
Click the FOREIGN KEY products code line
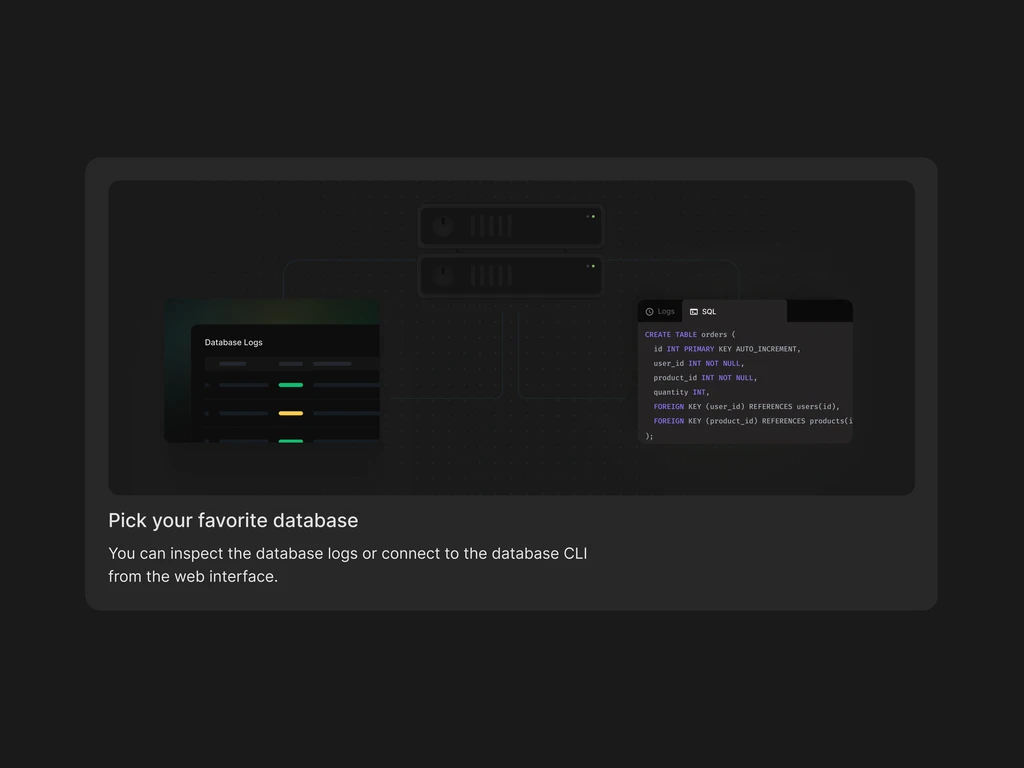pyautogui.click(x=753, y=421)
